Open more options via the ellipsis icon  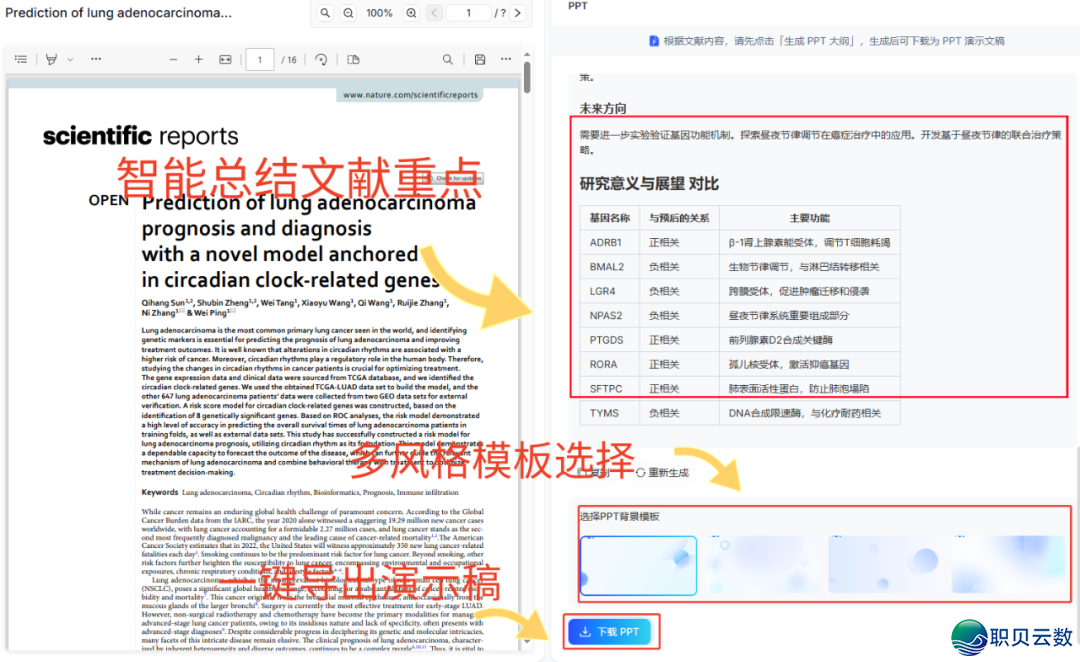click(505, 59)
